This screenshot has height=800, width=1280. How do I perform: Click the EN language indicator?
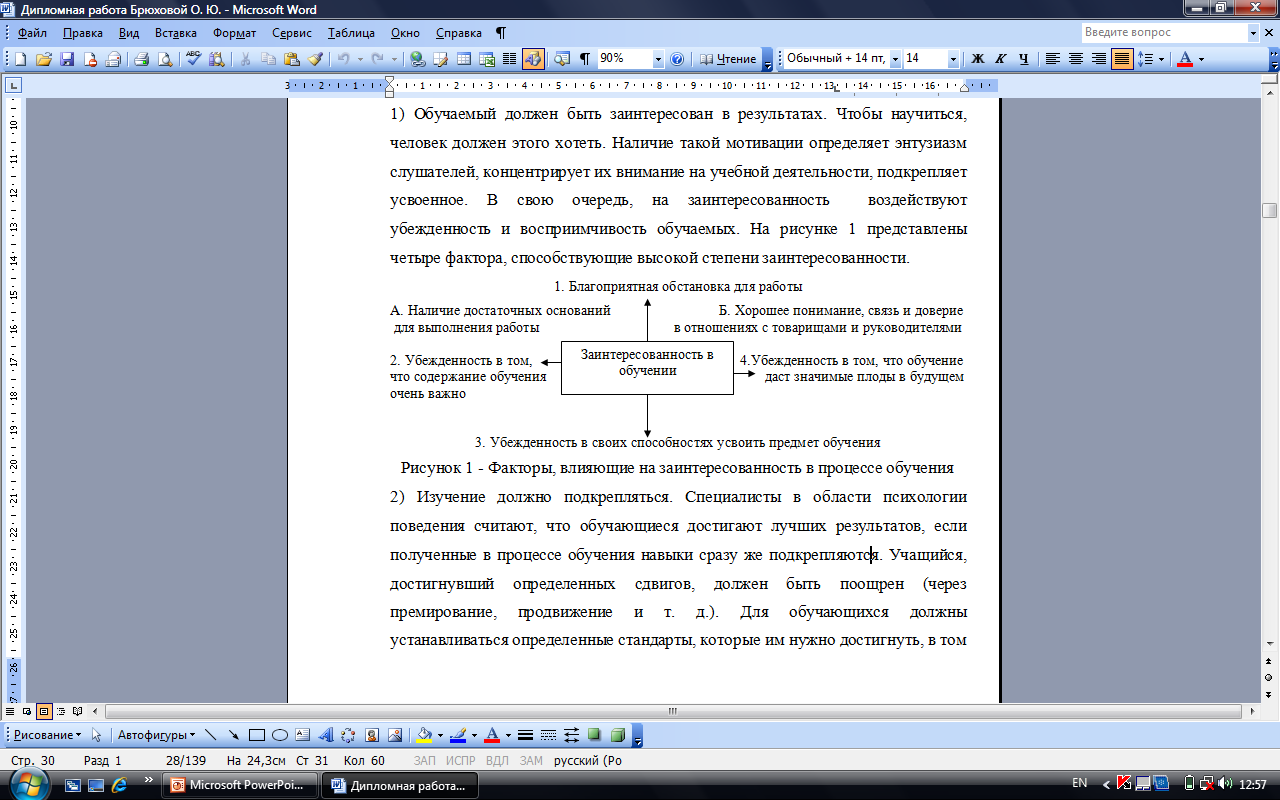[x=1080, y=783]
